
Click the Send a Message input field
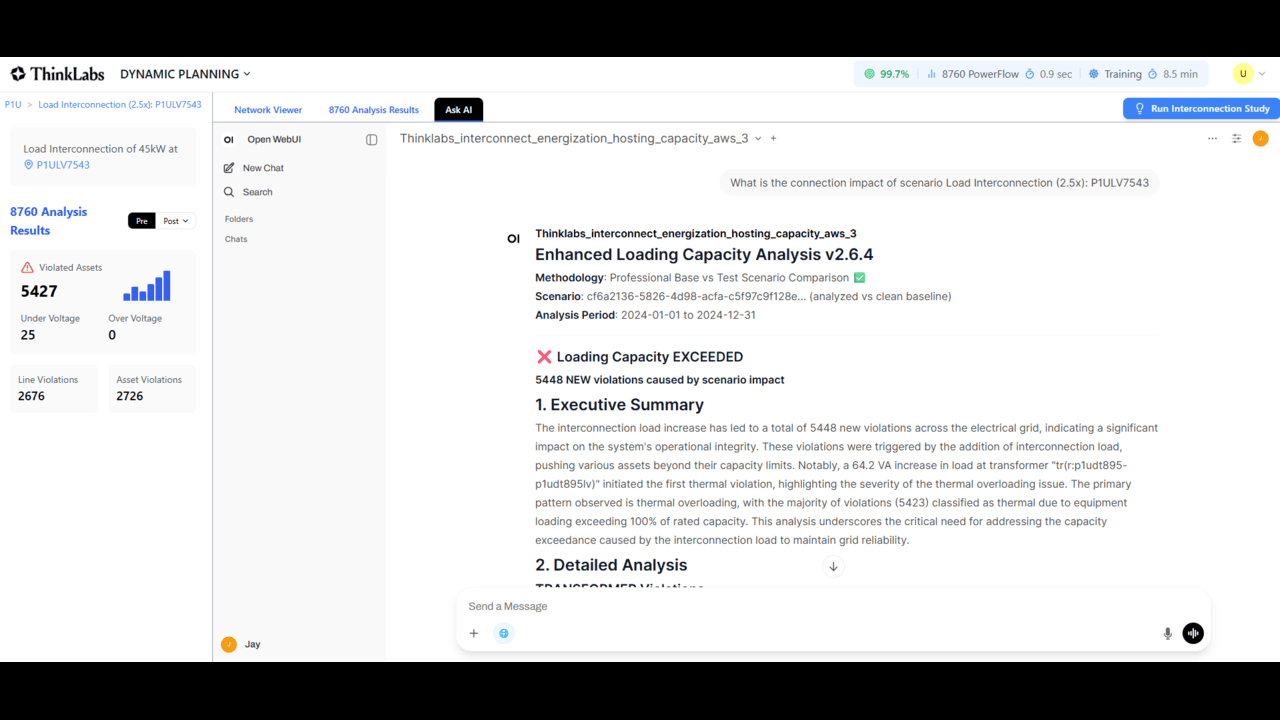click(832, 606)
